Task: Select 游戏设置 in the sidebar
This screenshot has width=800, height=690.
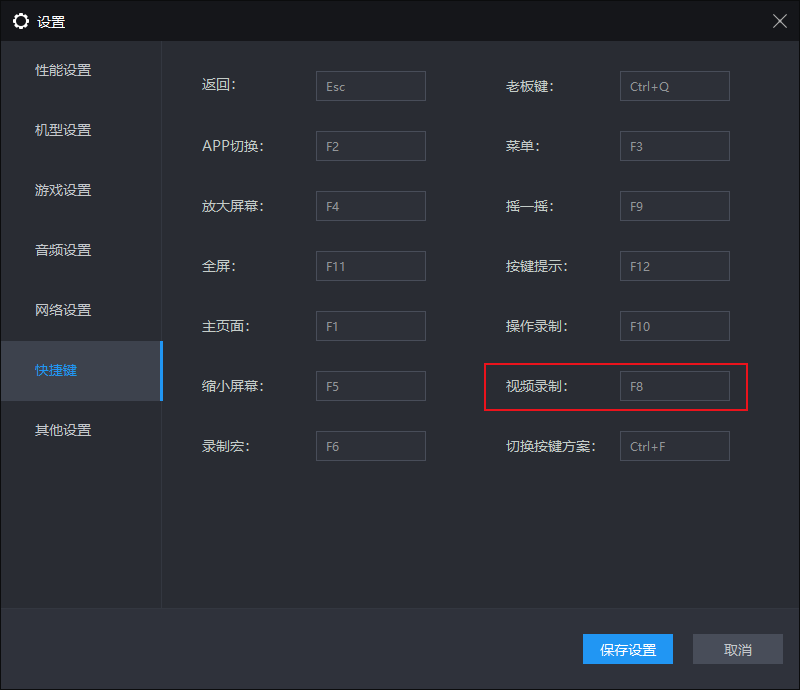Action: (x=64, y=190)
